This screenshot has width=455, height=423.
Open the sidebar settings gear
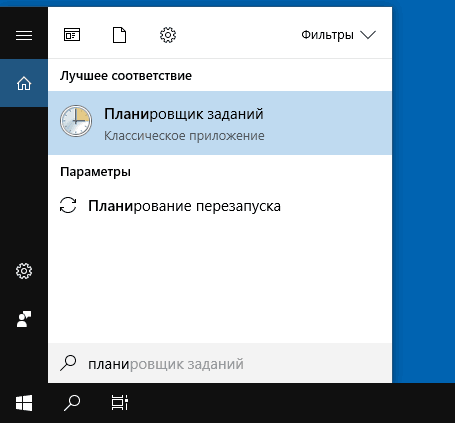pos(24,271)
